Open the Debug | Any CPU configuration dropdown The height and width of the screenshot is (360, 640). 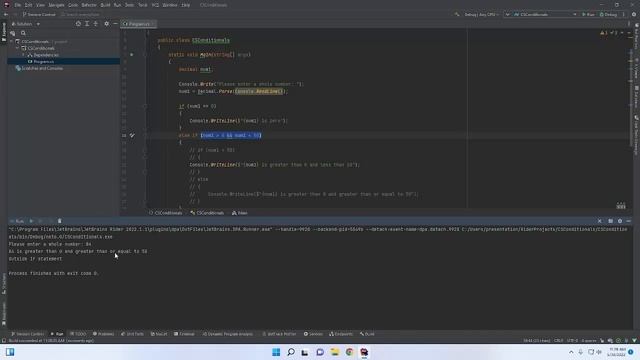(482, 14)
